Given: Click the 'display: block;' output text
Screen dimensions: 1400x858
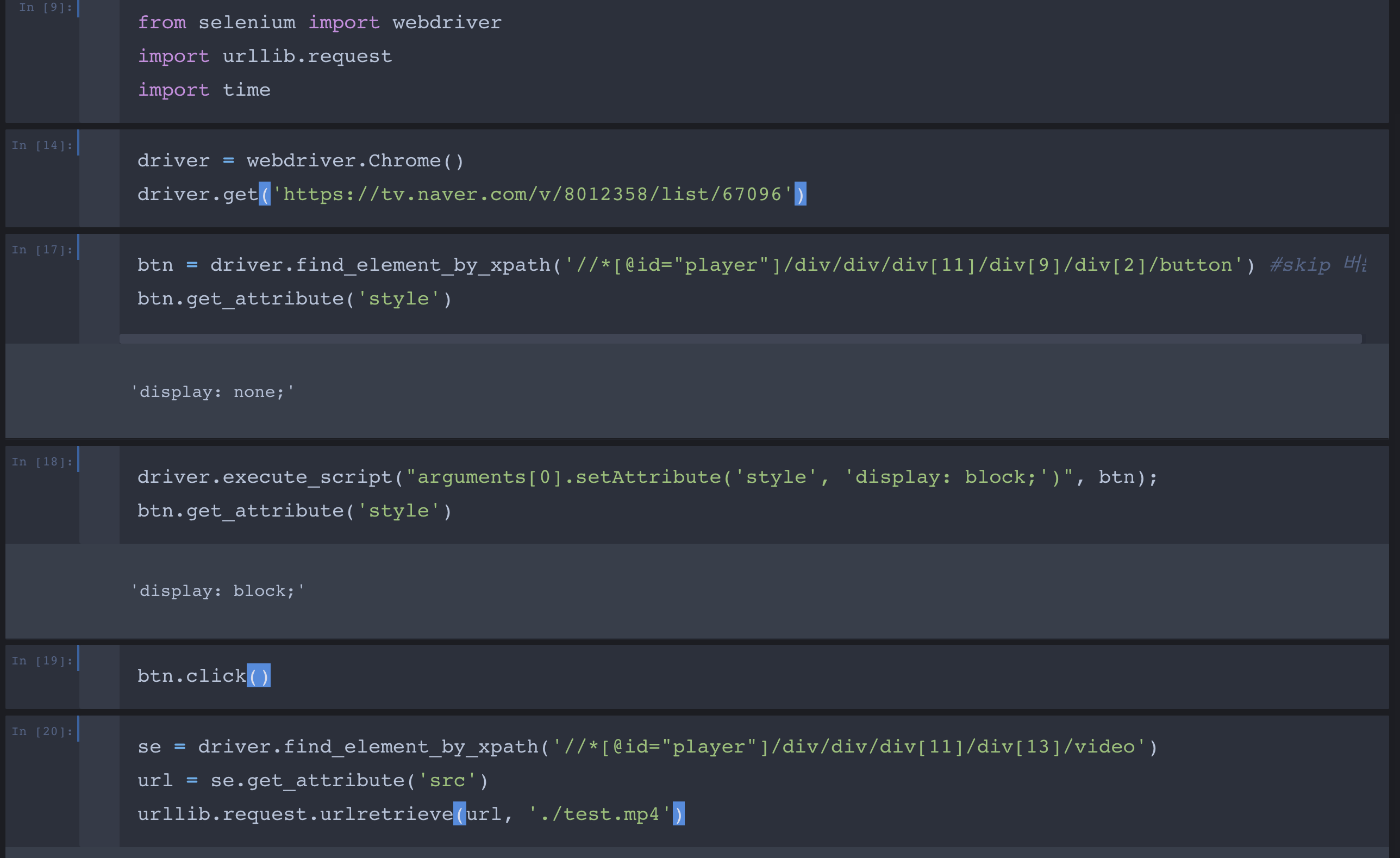Looking at the screenshot, I should 217,591.
